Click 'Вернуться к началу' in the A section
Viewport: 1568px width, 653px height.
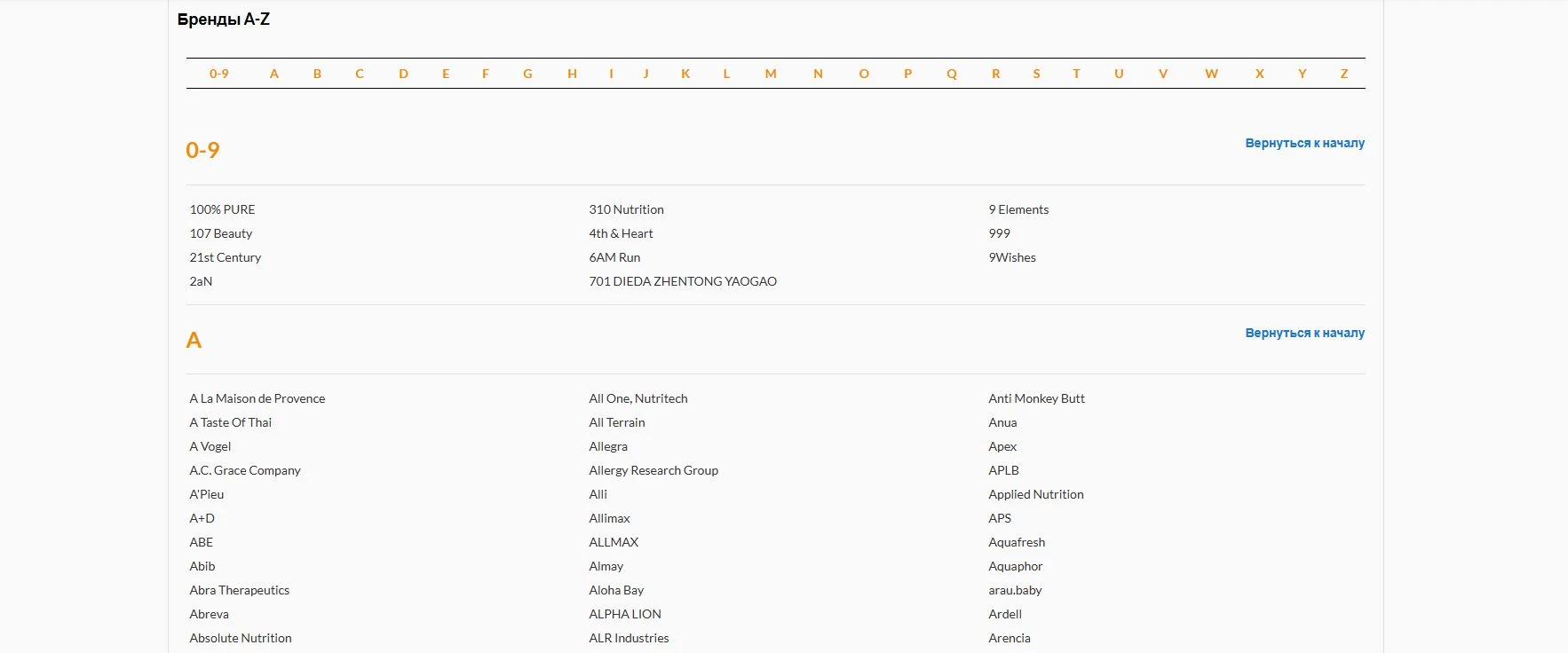pyautogui.click(x=1303, y=333)
